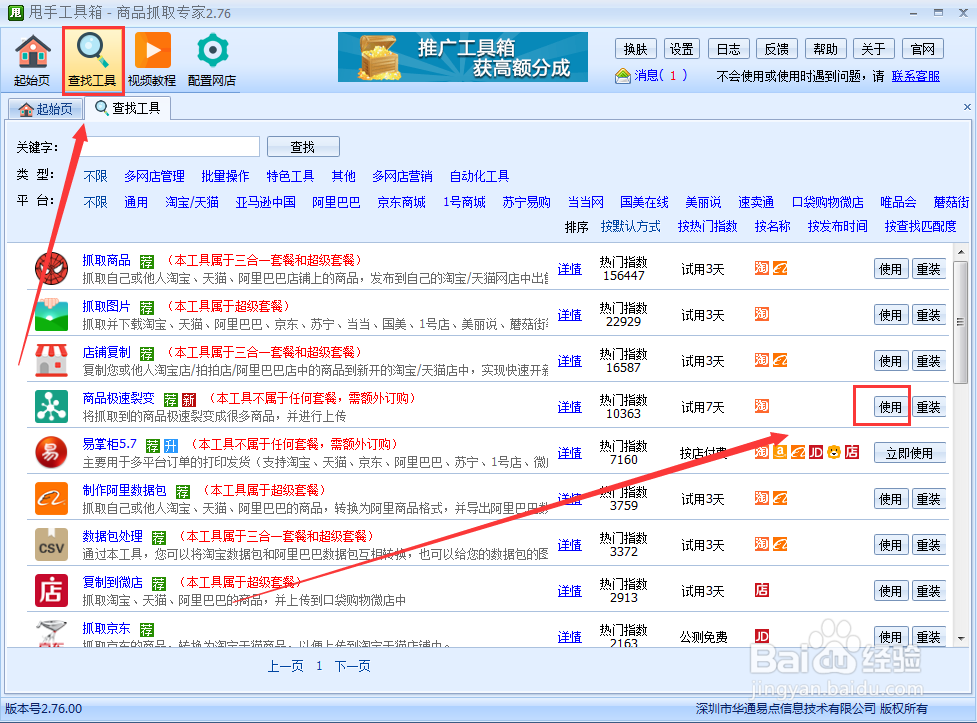Screen dimensions: 977x723
Task: Click the CSV 数据包处理 icon
Action: pos(48,543)
